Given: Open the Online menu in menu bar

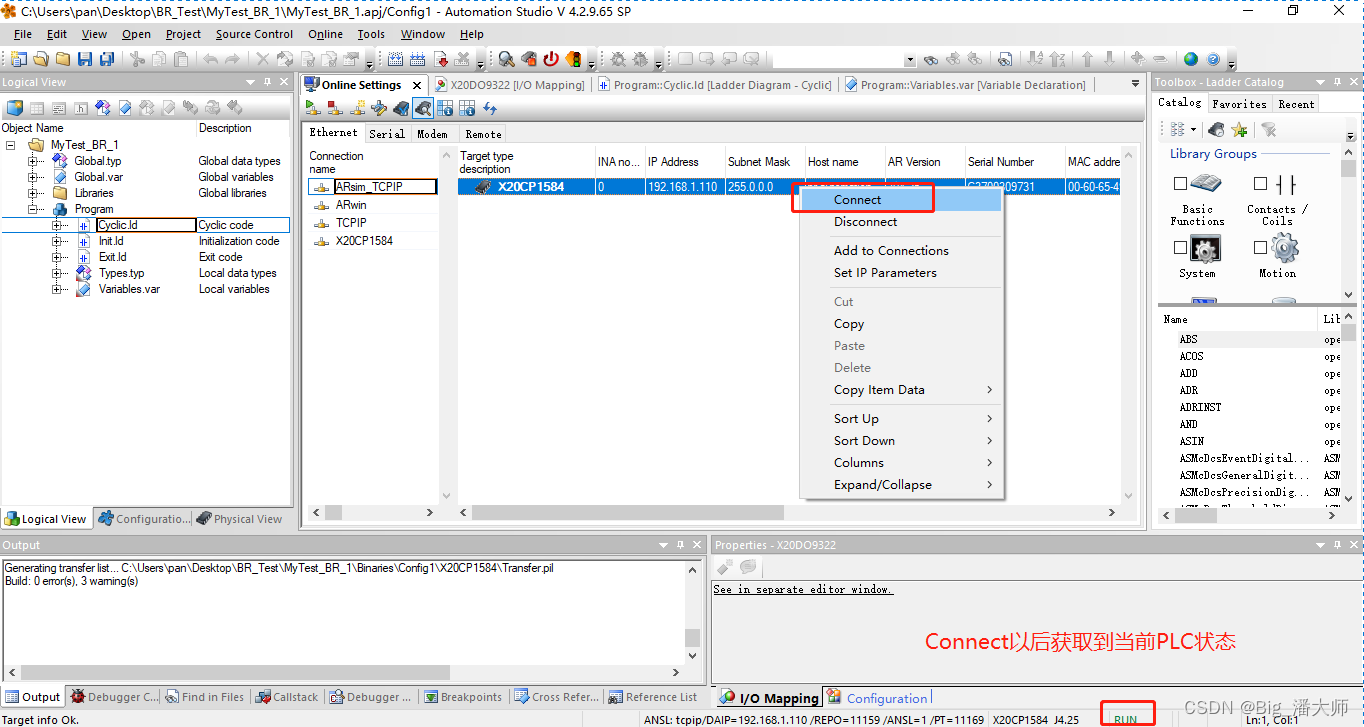Looking at the screenshot, I should (x=325, y=34).
